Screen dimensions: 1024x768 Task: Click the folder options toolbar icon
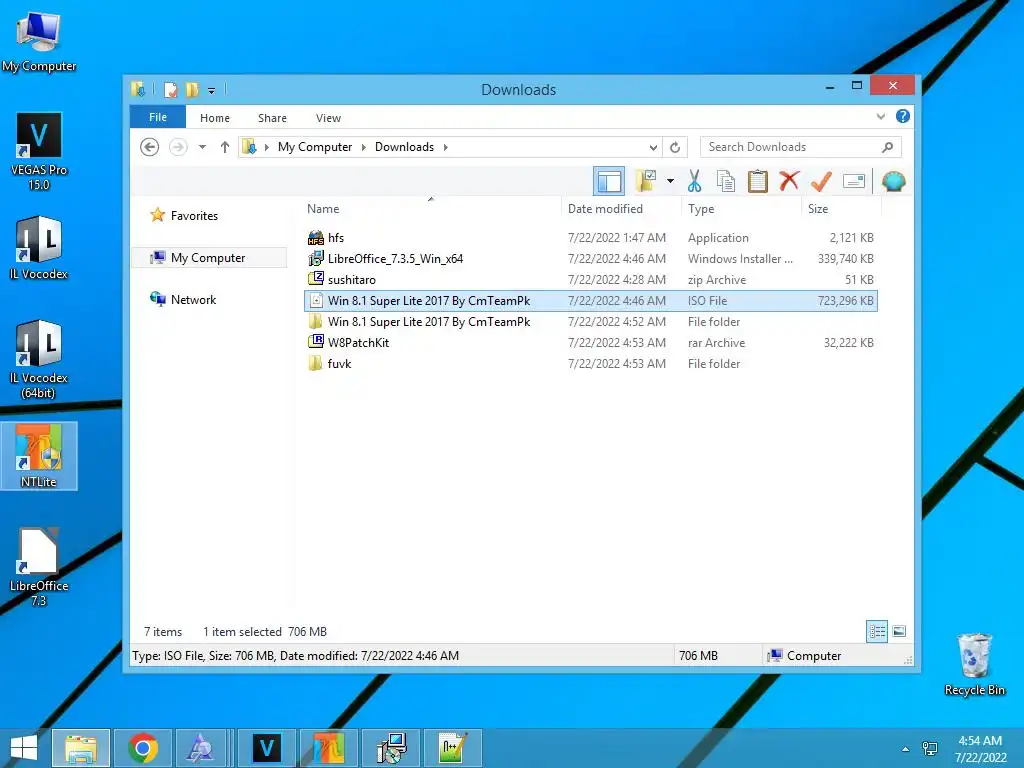(x=646, y=181)
